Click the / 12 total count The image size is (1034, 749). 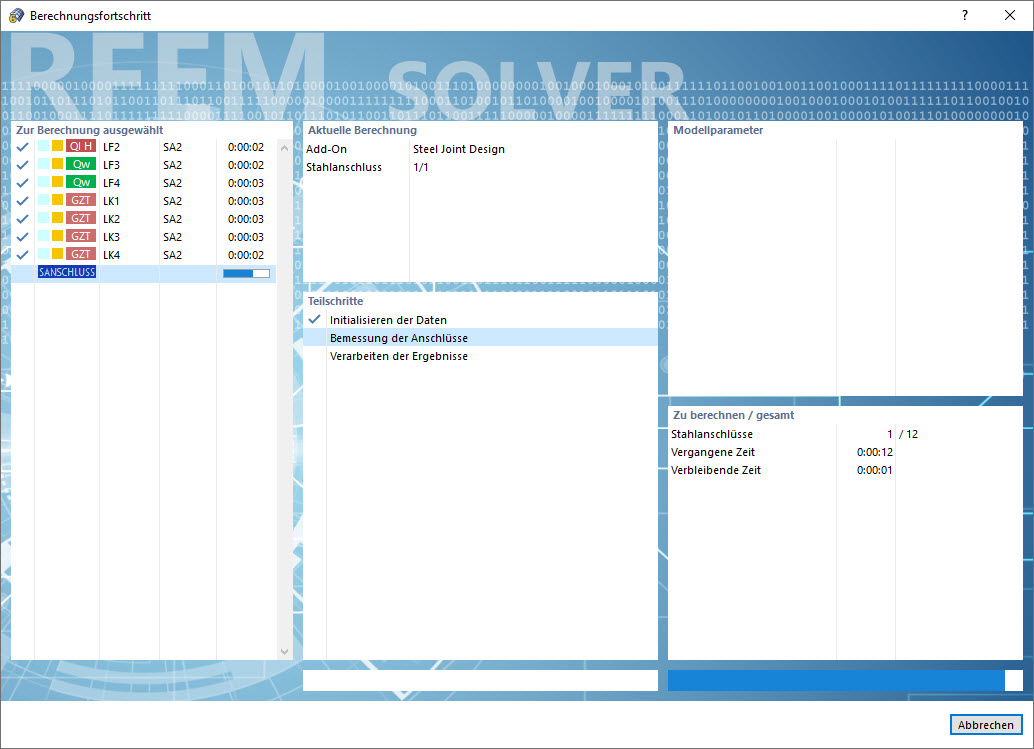click(909, 434)
